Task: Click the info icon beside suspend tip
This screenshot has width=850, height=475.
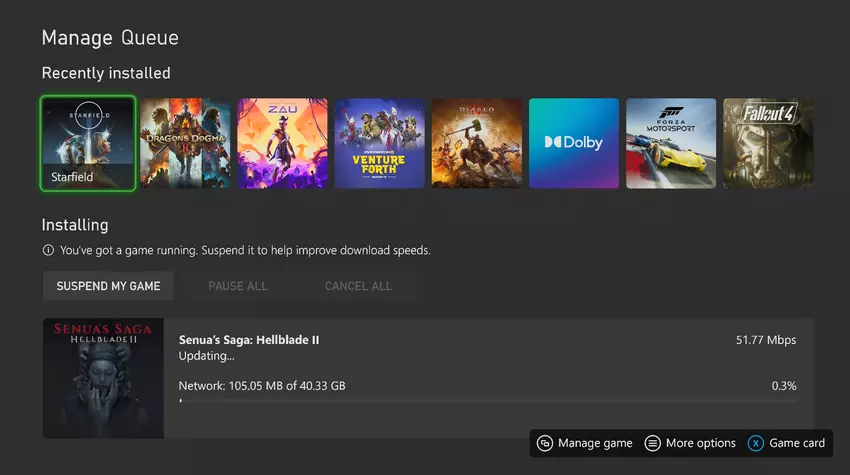Action: coord(48,250)
